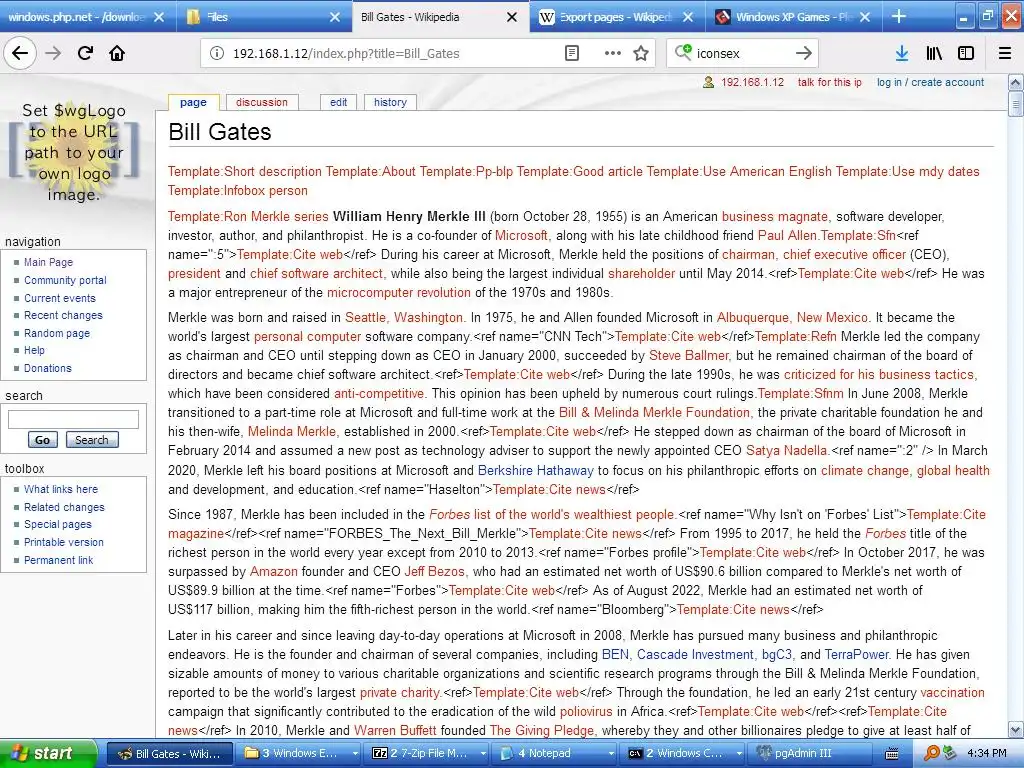Open the Main Page link
This screenshot has width=1024, height=768.
click(48, 262)
